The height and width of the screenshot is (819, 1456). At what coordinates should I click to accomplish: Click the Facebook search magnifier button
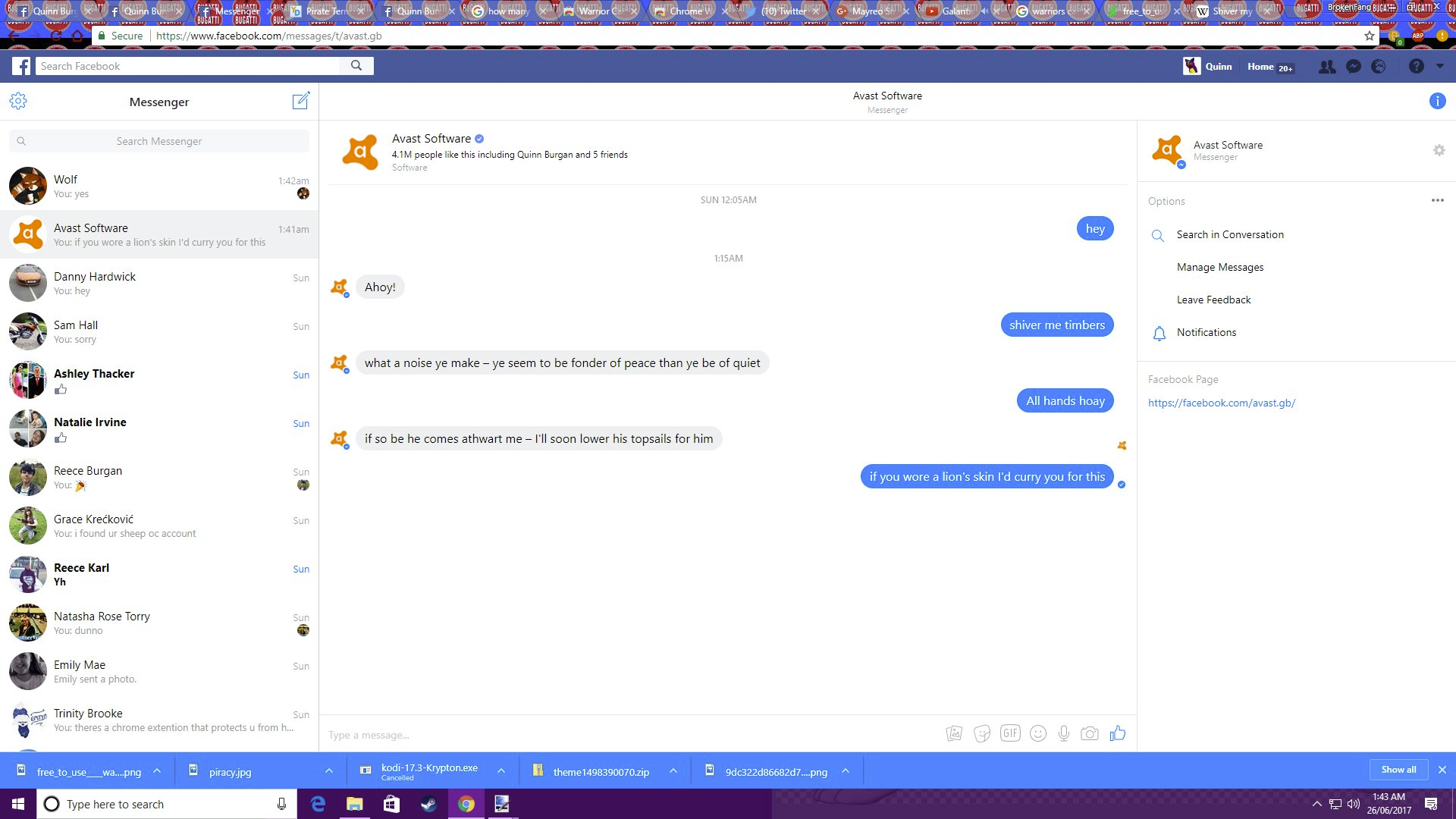[356, 66]
